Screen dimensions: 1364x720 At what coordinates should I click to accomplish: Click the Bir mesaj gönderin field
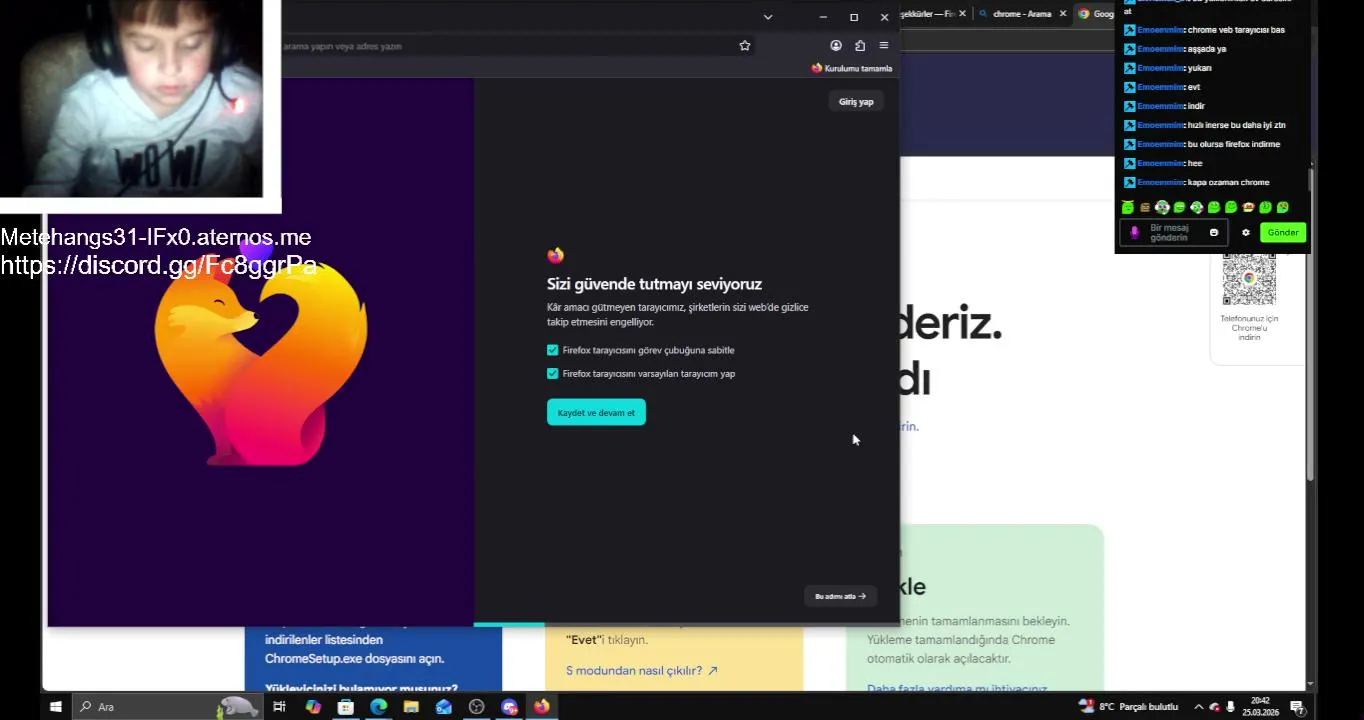pos(1175,232)
